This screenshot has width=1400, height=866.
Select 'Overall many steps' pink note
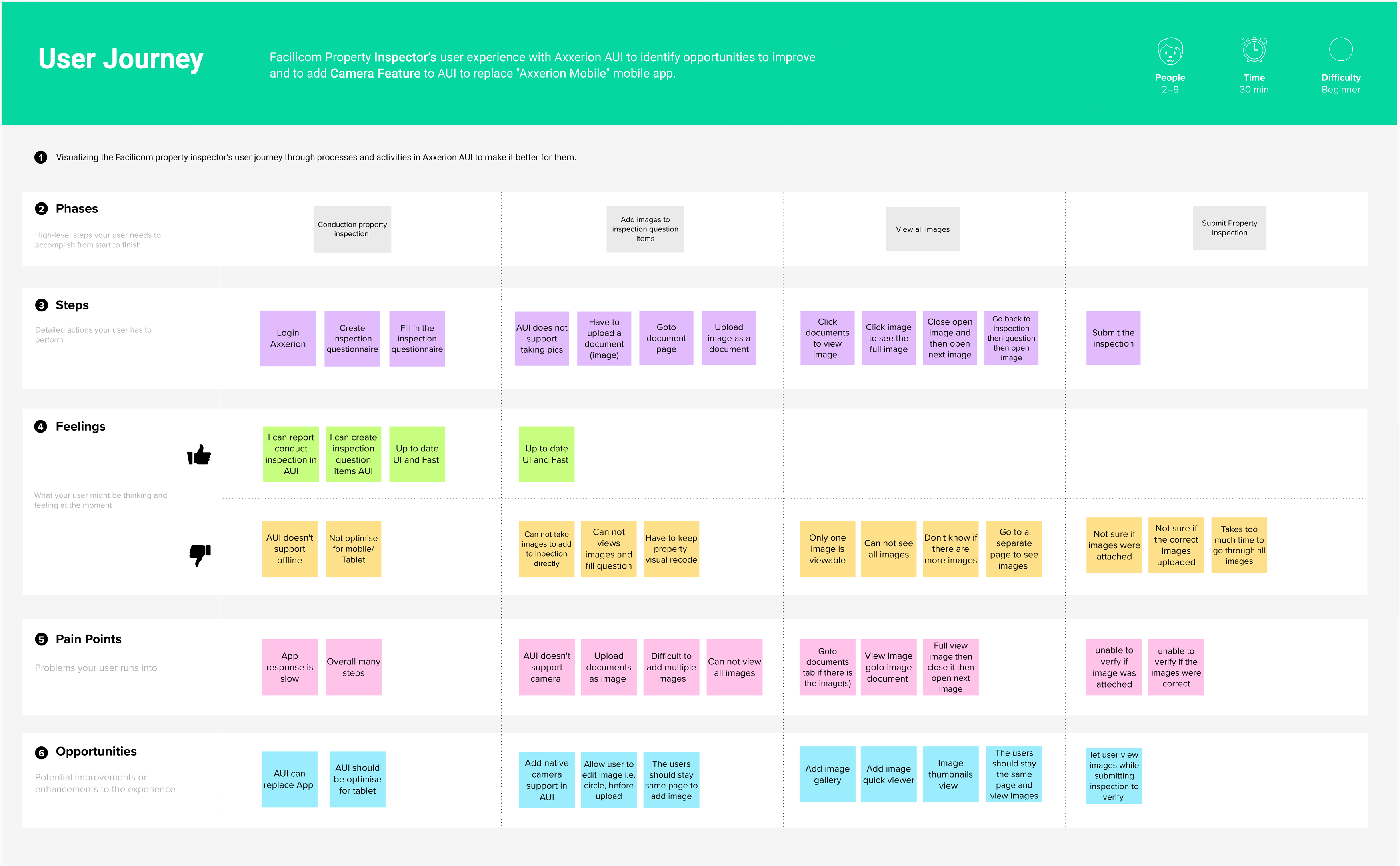coord(353,667)
